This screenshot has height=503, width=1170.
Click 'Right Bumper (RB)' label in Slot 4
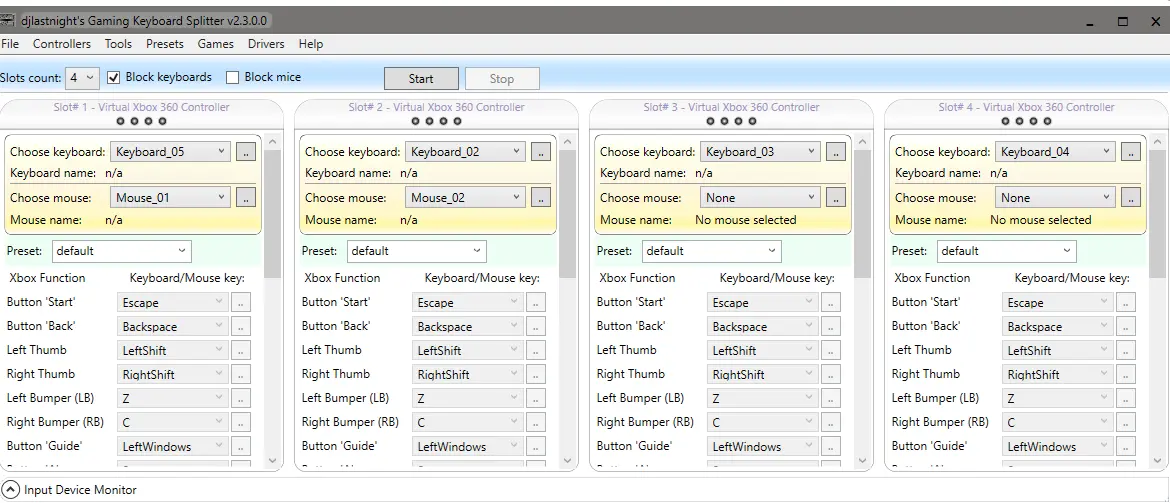click(939, 422)
